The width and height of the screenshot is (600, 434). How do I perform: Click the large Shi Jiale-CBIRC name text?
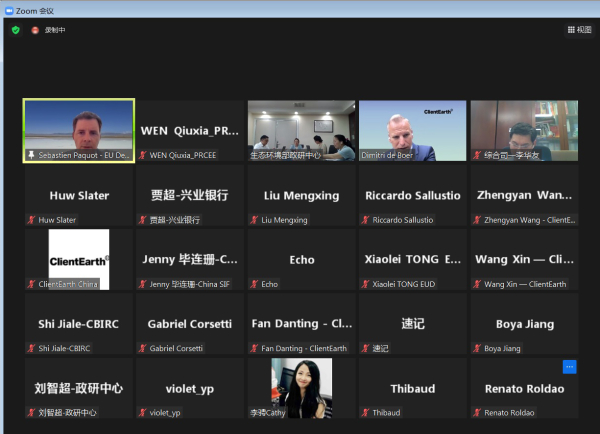78,324
